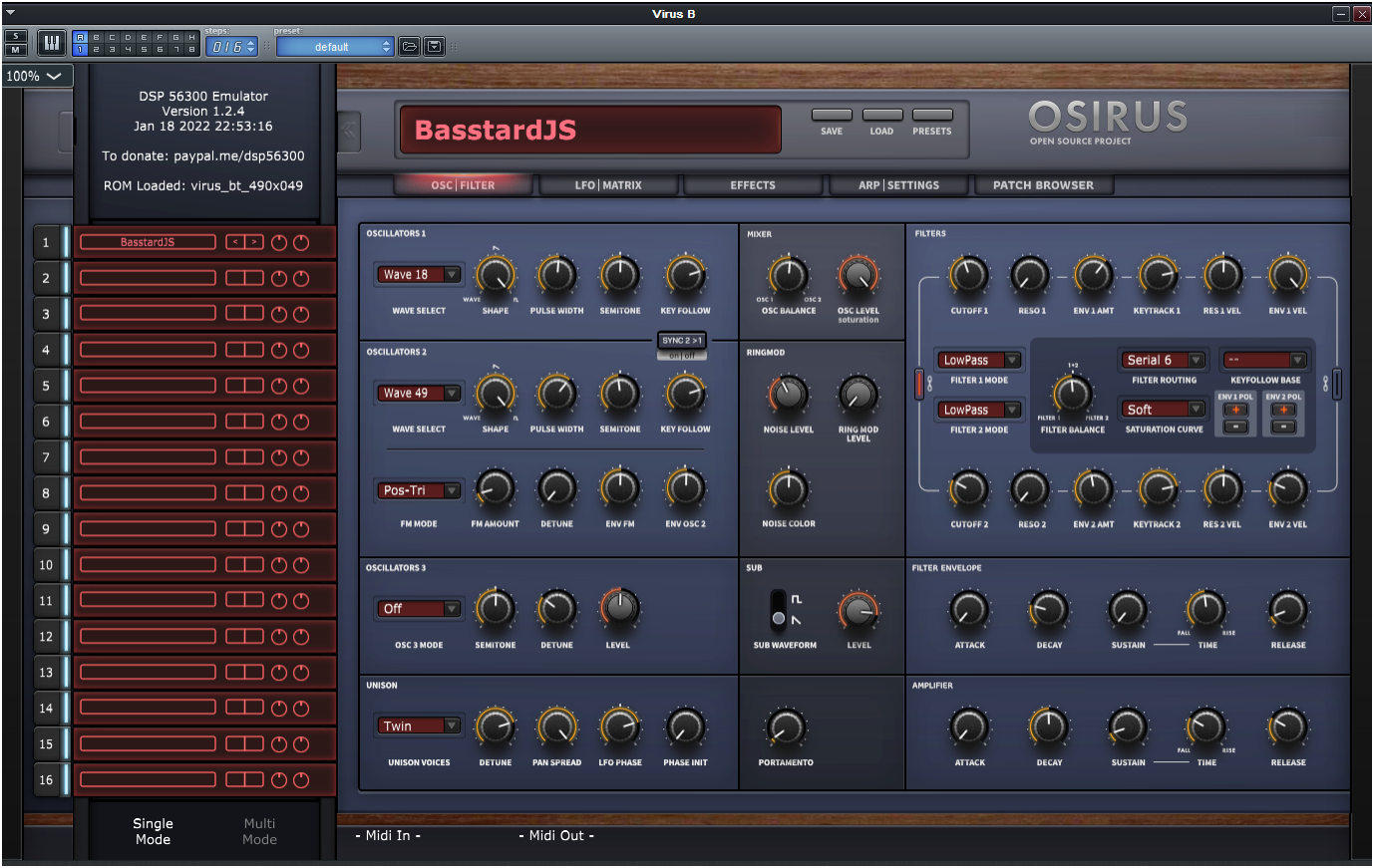Switch to the OSC | FILTER tab
The image size is (1374, 868).
[462, 185]
